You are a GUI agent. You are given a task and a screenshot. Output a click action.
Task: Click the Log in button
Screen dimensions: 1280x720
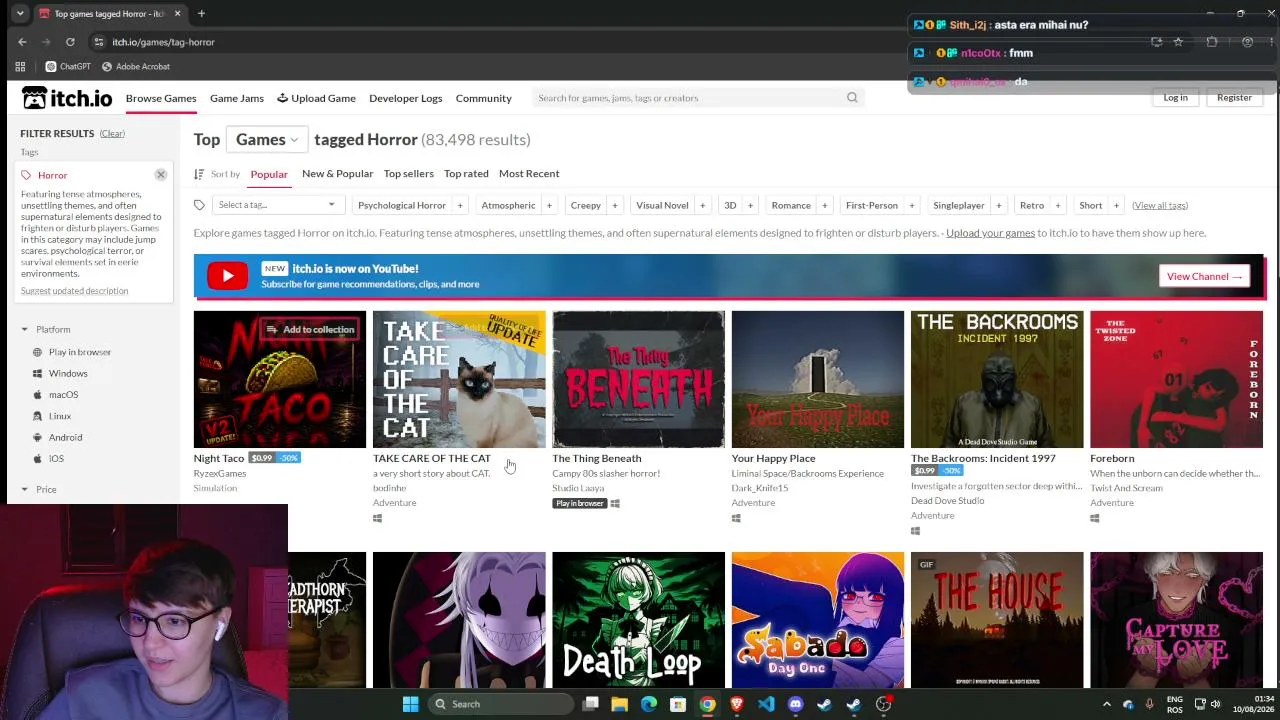(1175, 98)
